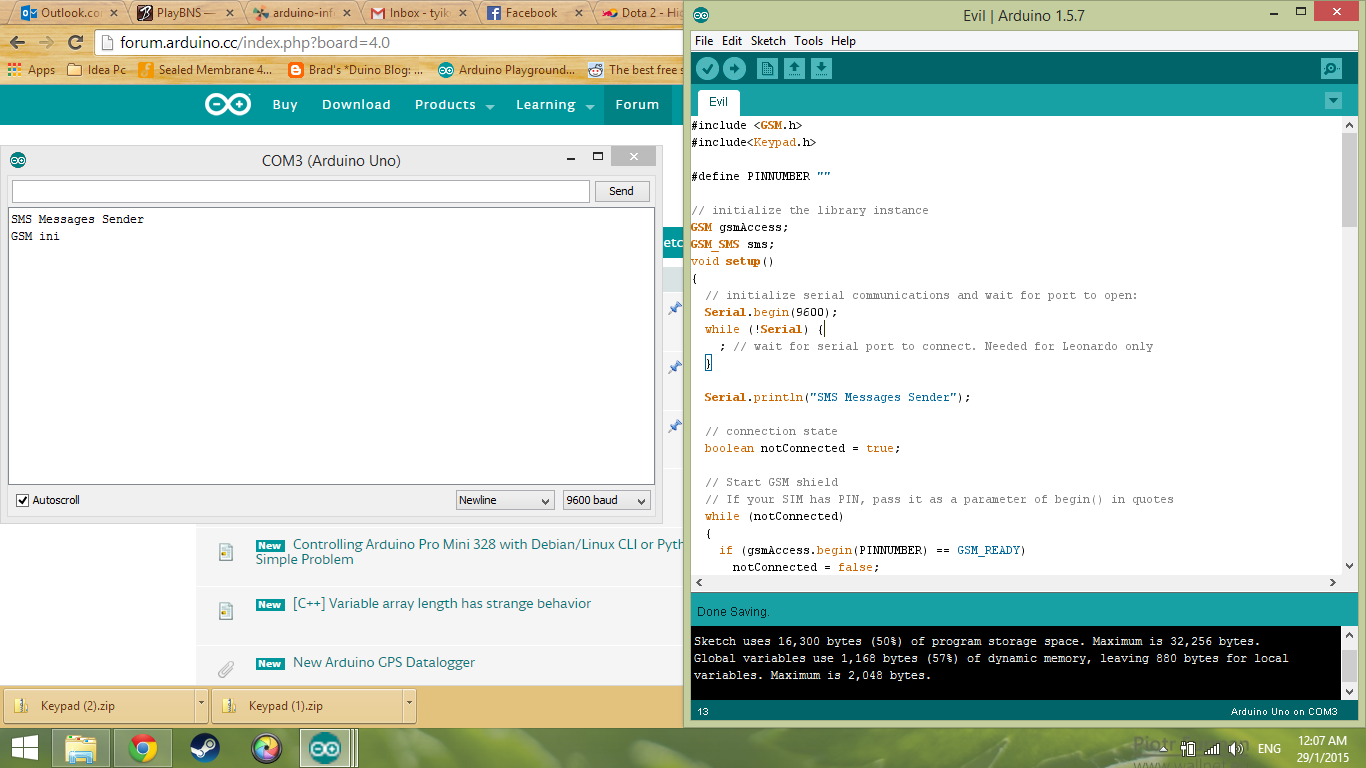Open the New Arduino GPS Datalogger thread

[383, 662]
